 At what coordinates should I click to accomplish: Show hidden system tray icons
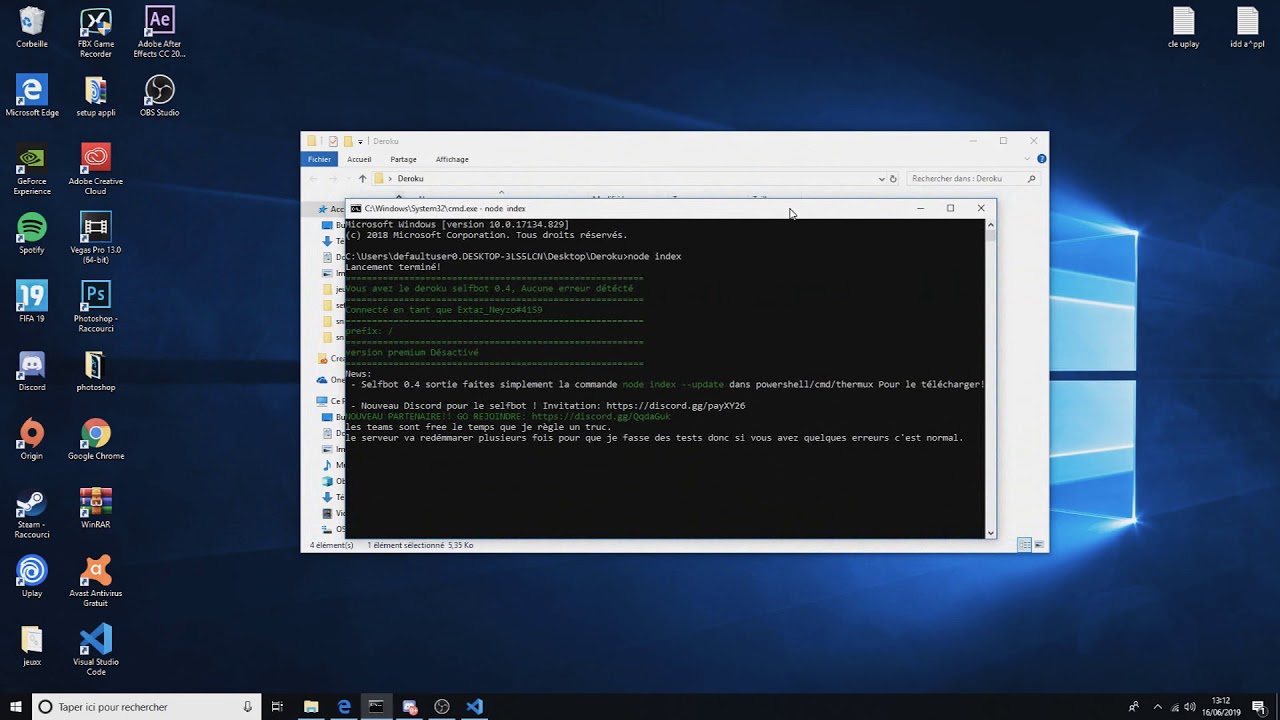tap(1157, 706)
